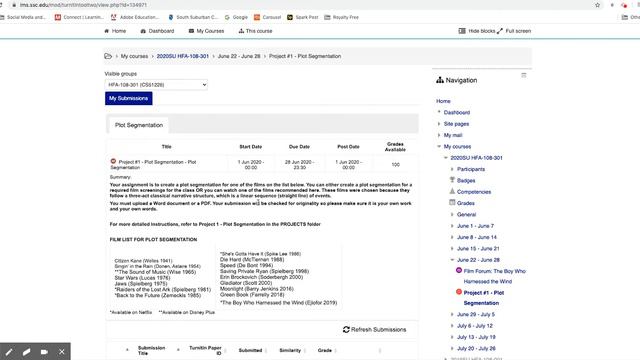Click the Home icon in top navigation
The height and width of the screenshot is (360, 640).
(107, 31)
